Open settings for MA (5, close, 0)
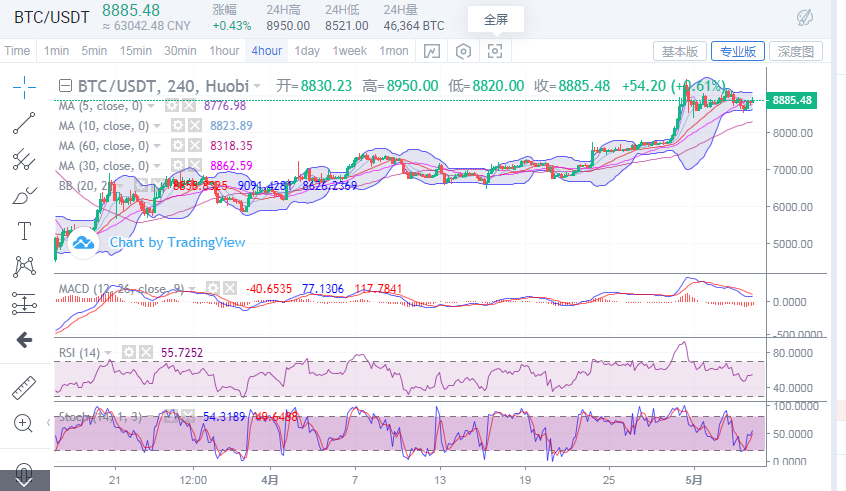This screenshot has height=491, width=846. click(172, 106)
